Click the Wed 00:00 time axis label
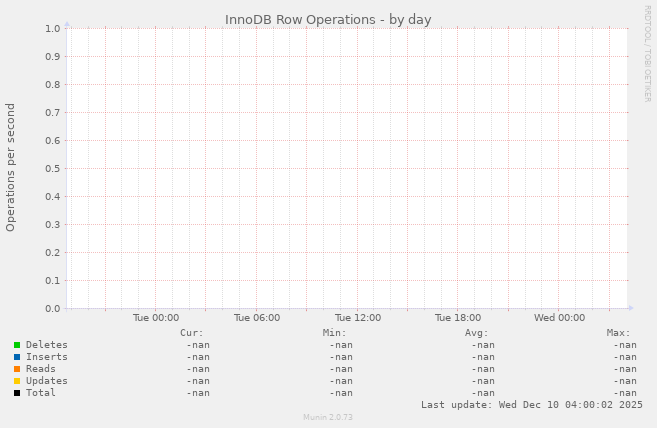The image size is (657, 428). [559, 318]
